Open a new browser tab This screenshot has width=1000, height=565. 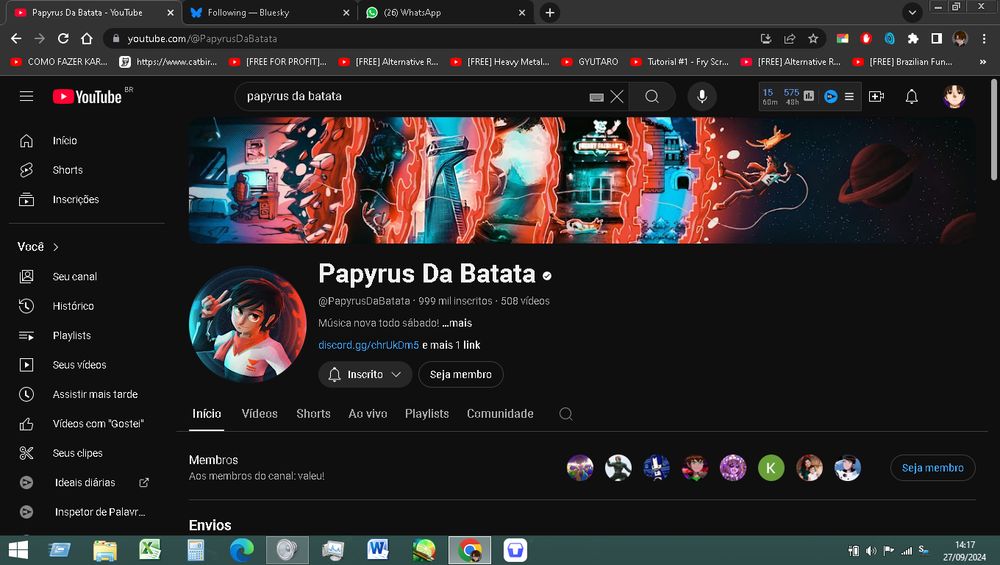pos(550,13)
